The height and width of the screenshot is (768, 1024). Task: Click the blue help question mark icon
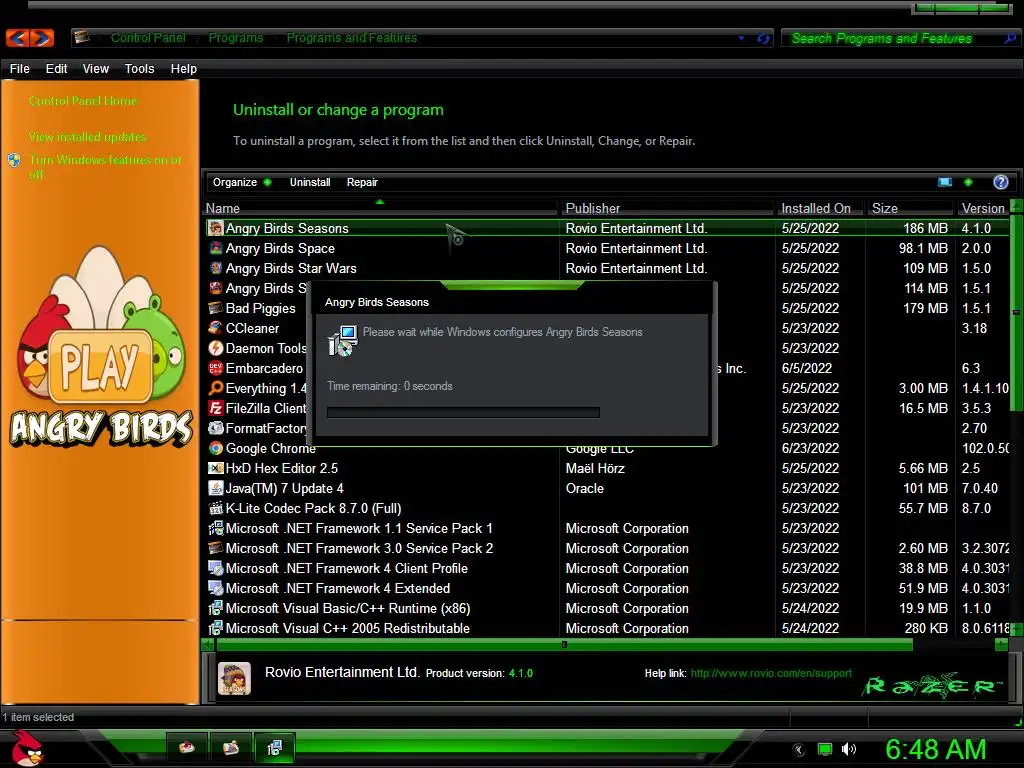[1000, 182]
